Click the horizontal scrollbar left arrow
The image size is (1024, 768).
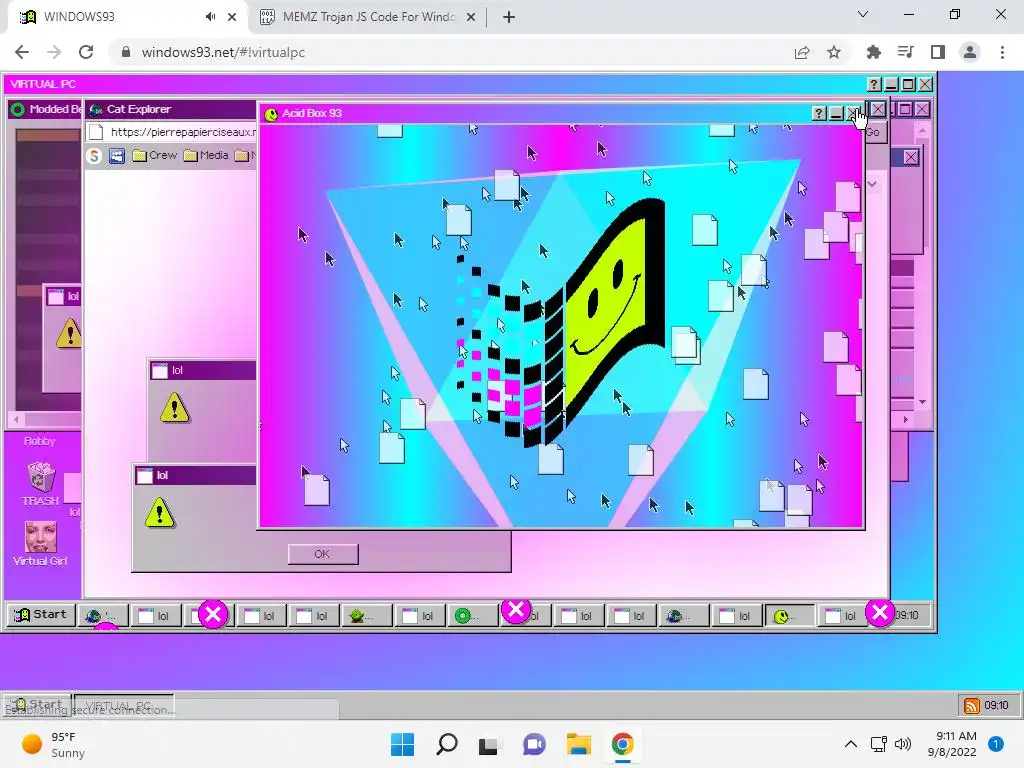point(16,419)
